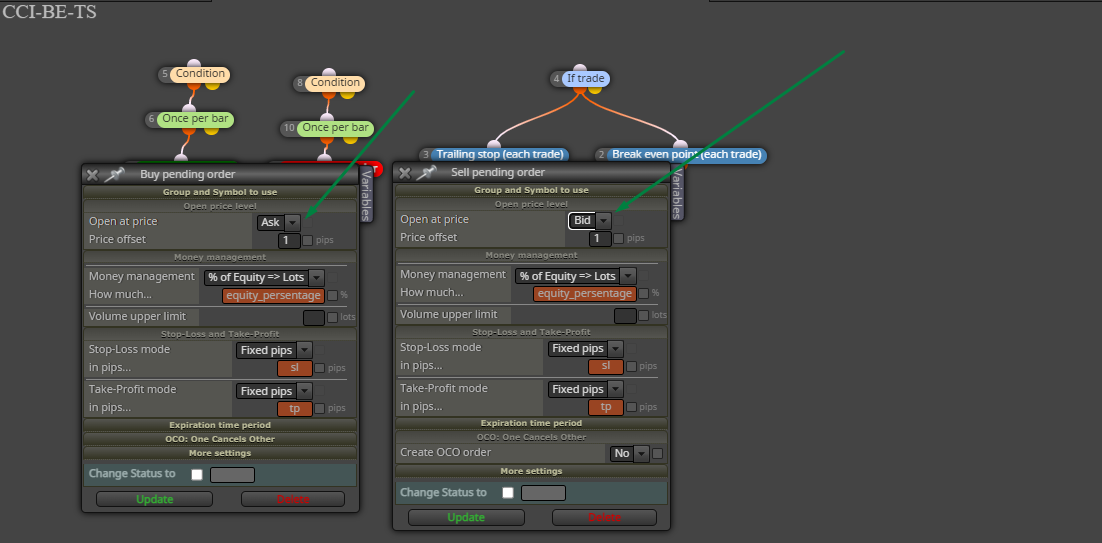The width and height of the screenshot is (1102, 543).
Task: Expand OCO: One Cancels Other in Buy panel
Action: (x=220, y=439)
